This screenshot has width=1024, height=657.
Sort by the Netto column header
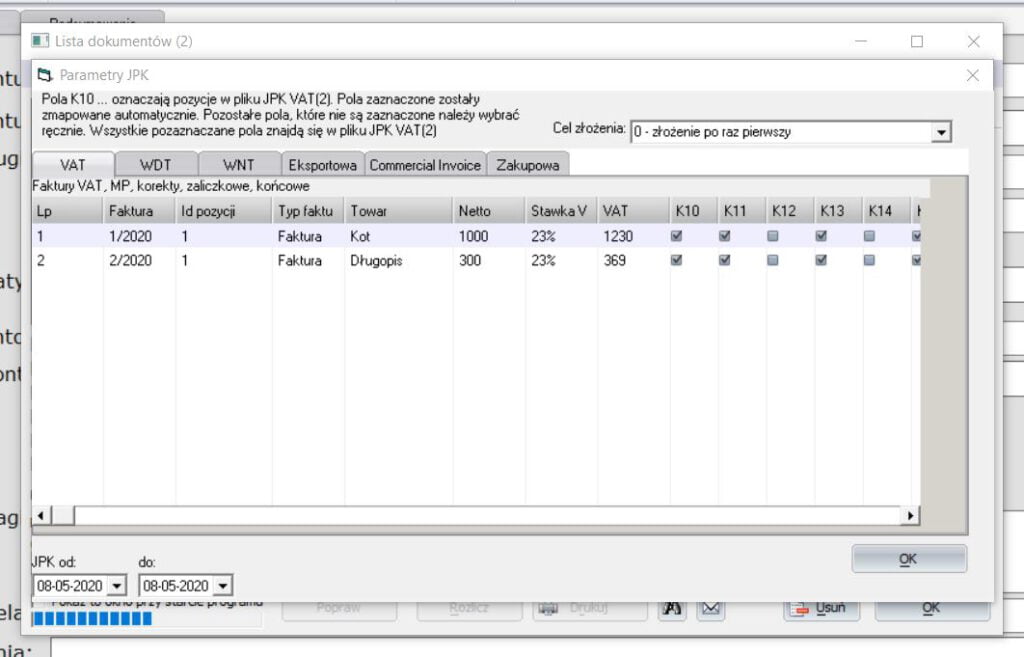pyautogui.click(x=487, y=211)
